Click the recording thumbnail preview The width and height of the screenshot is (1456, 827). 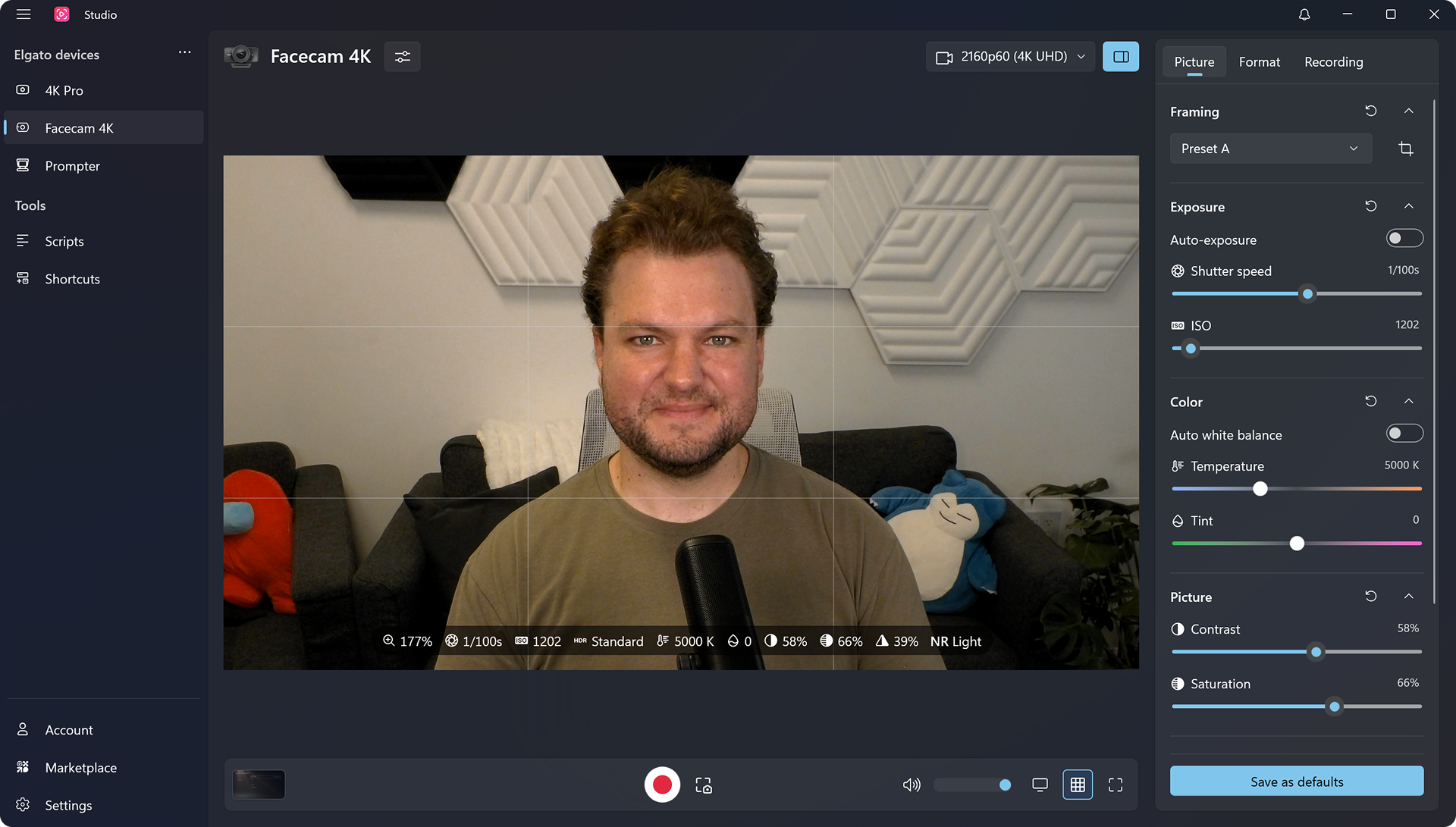(259, 785)
